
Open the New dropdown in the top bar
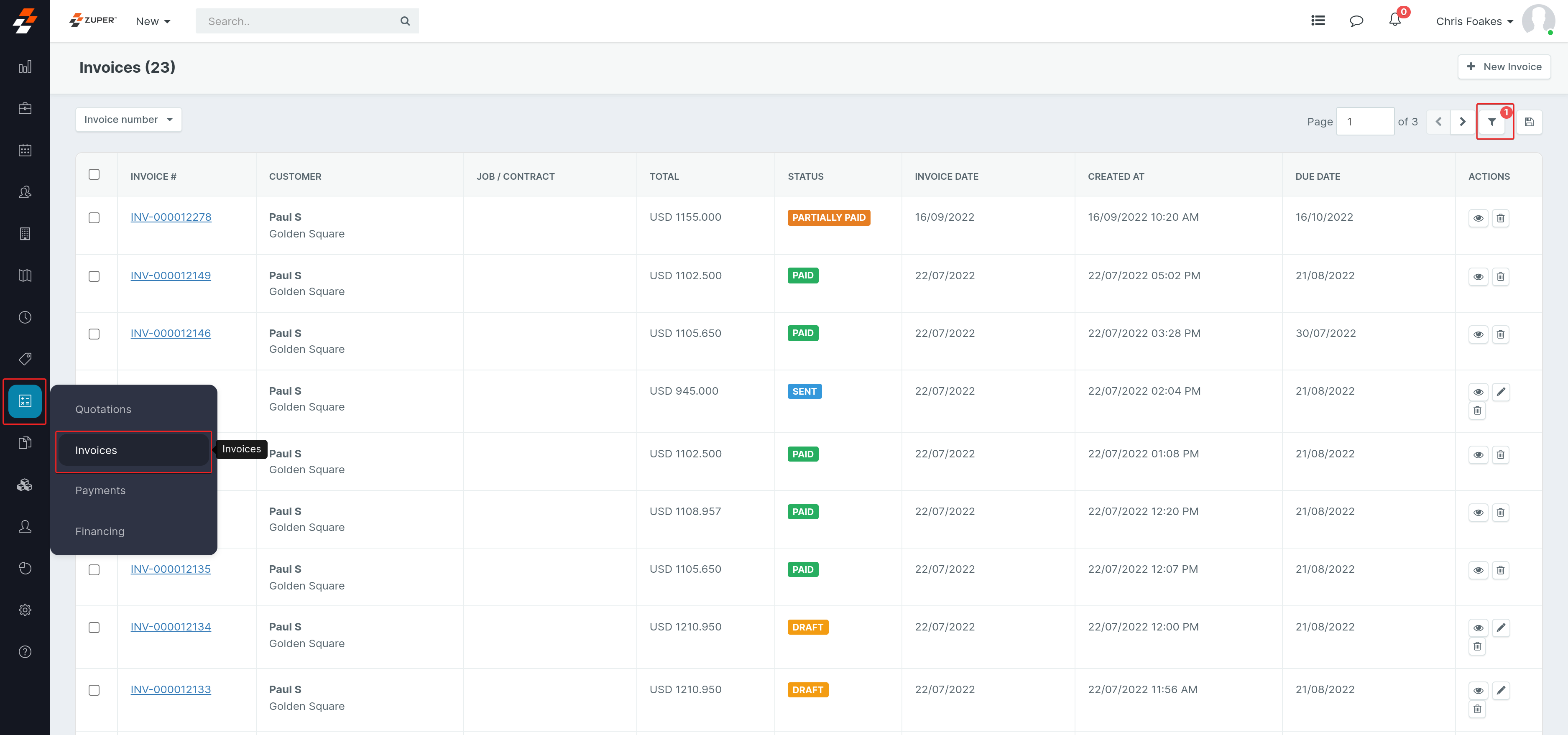tap(152, 21)
